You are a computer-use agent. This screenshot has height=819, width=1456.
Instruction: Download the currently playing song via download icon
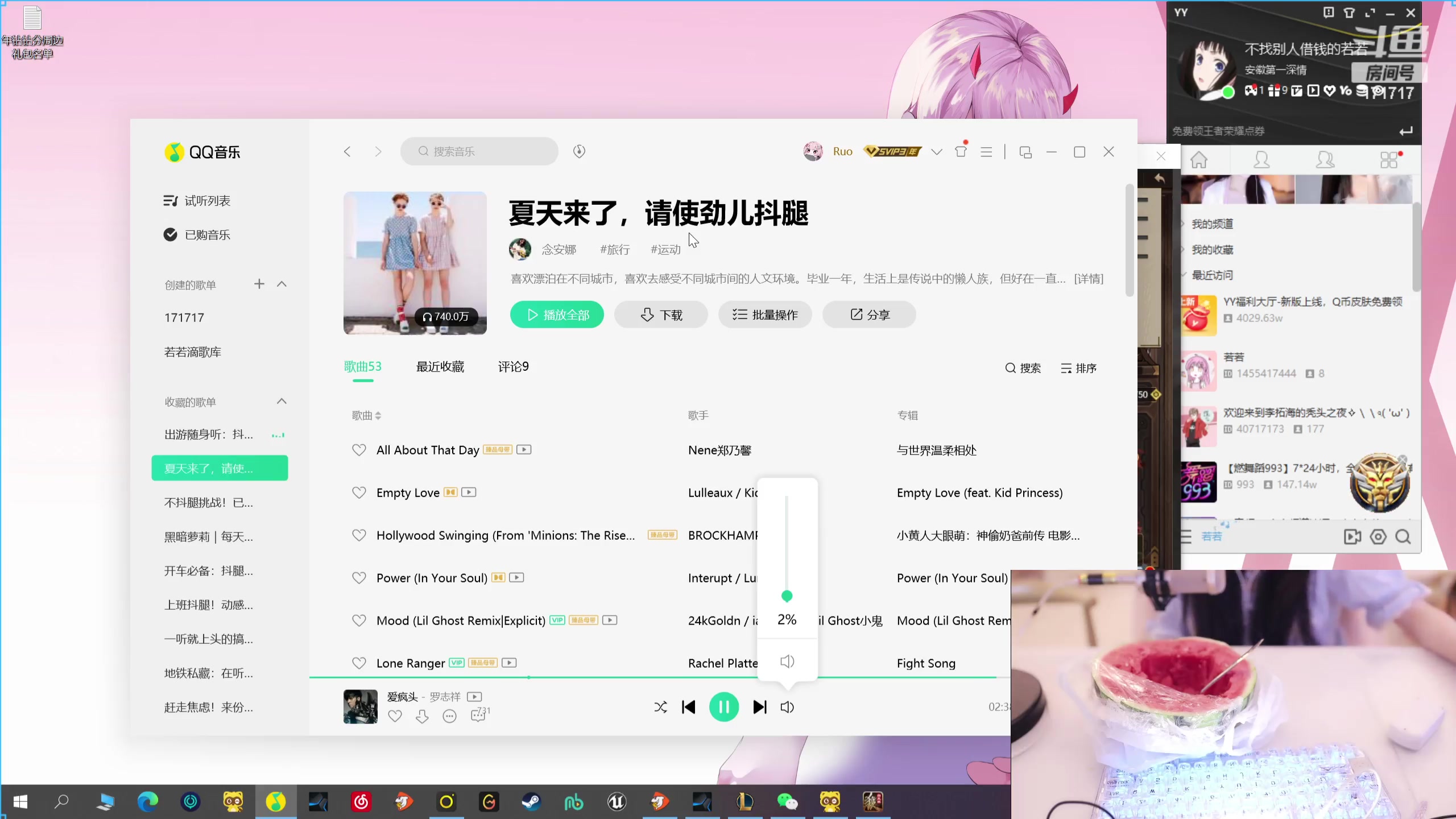[x=422, y=716]
